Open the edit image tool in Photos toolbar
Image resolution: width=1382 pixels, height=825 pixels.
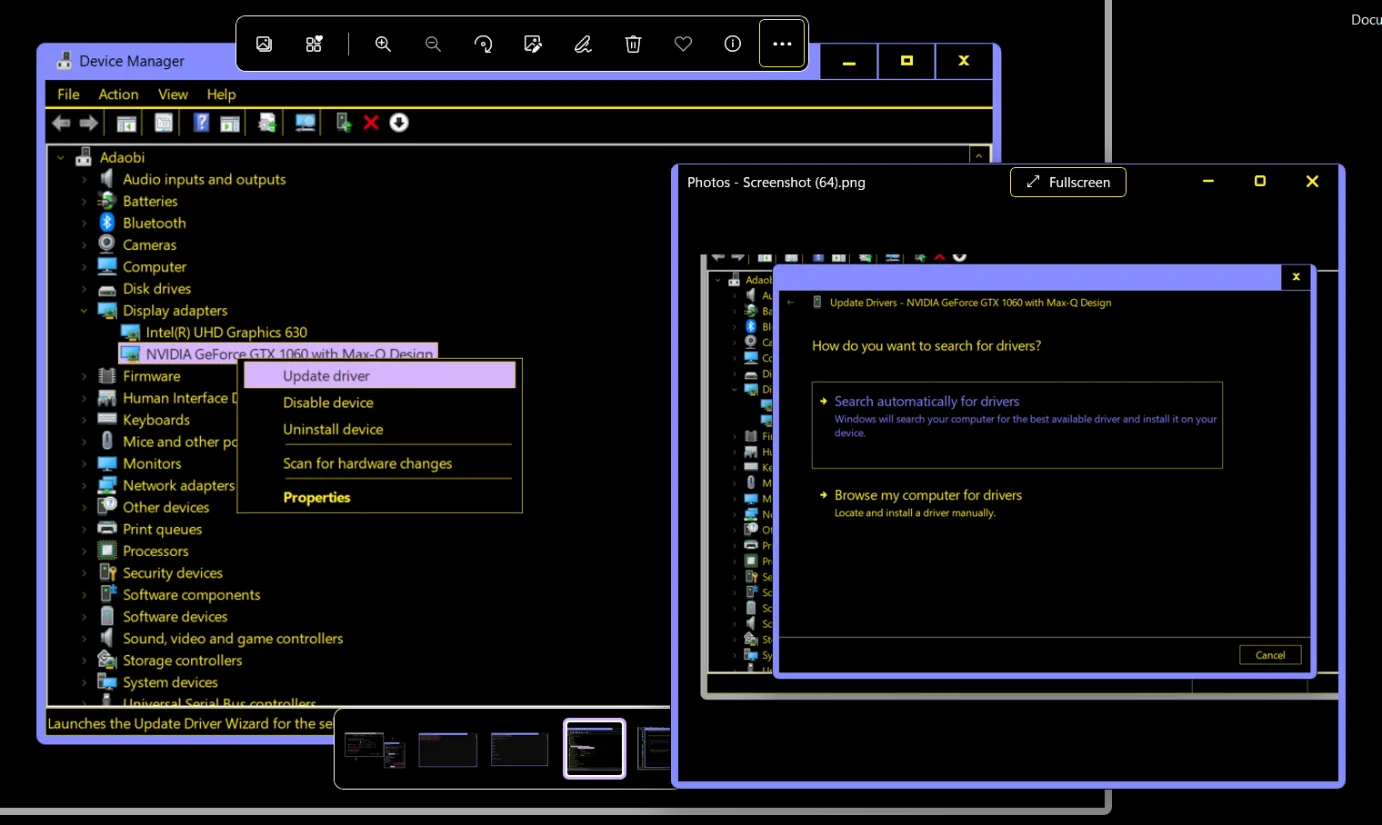533,44
